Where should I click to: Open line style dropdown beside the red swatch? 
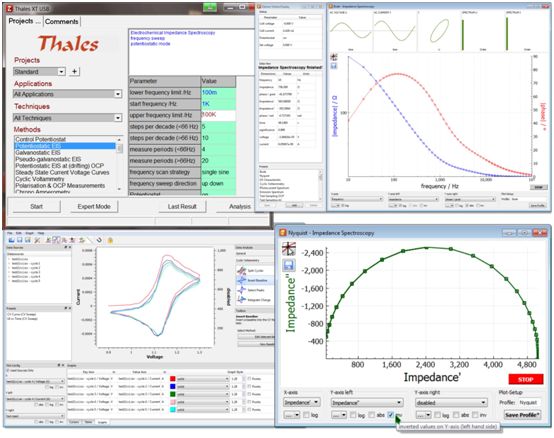[203, 379]
